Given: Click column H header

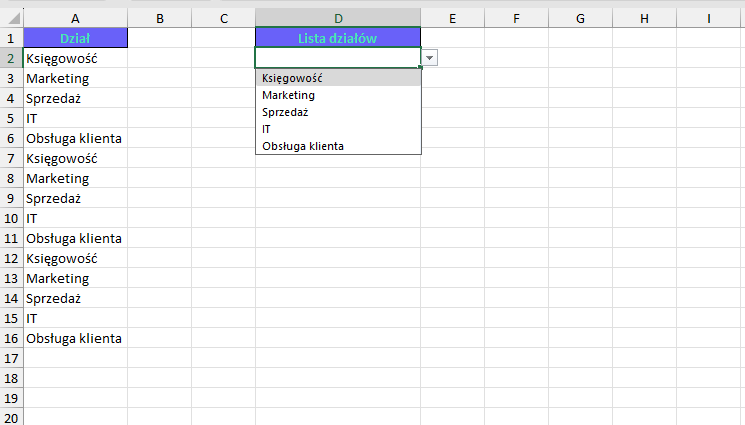Looking at the screenshot, I should [x=643, y=18].
